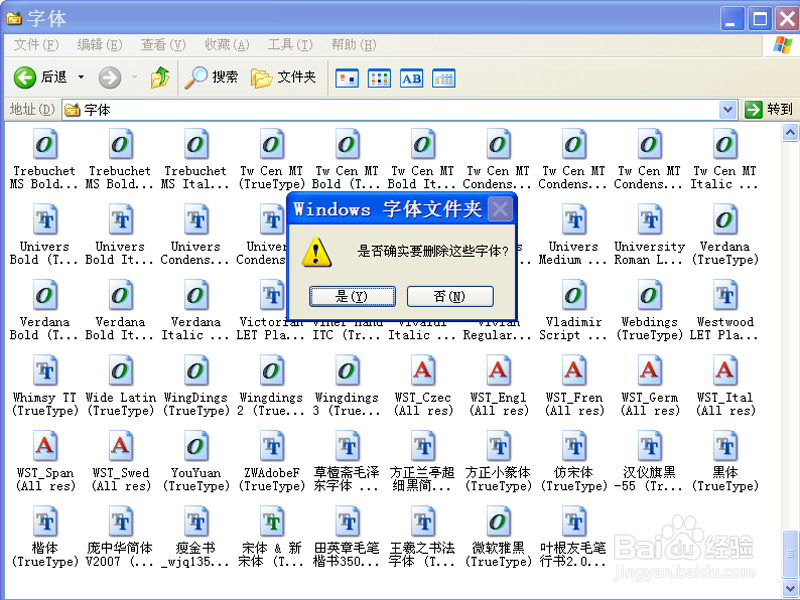Switch to list view toolbar icon
This screenshot has width=800, height=600.
tap(379, 78)
